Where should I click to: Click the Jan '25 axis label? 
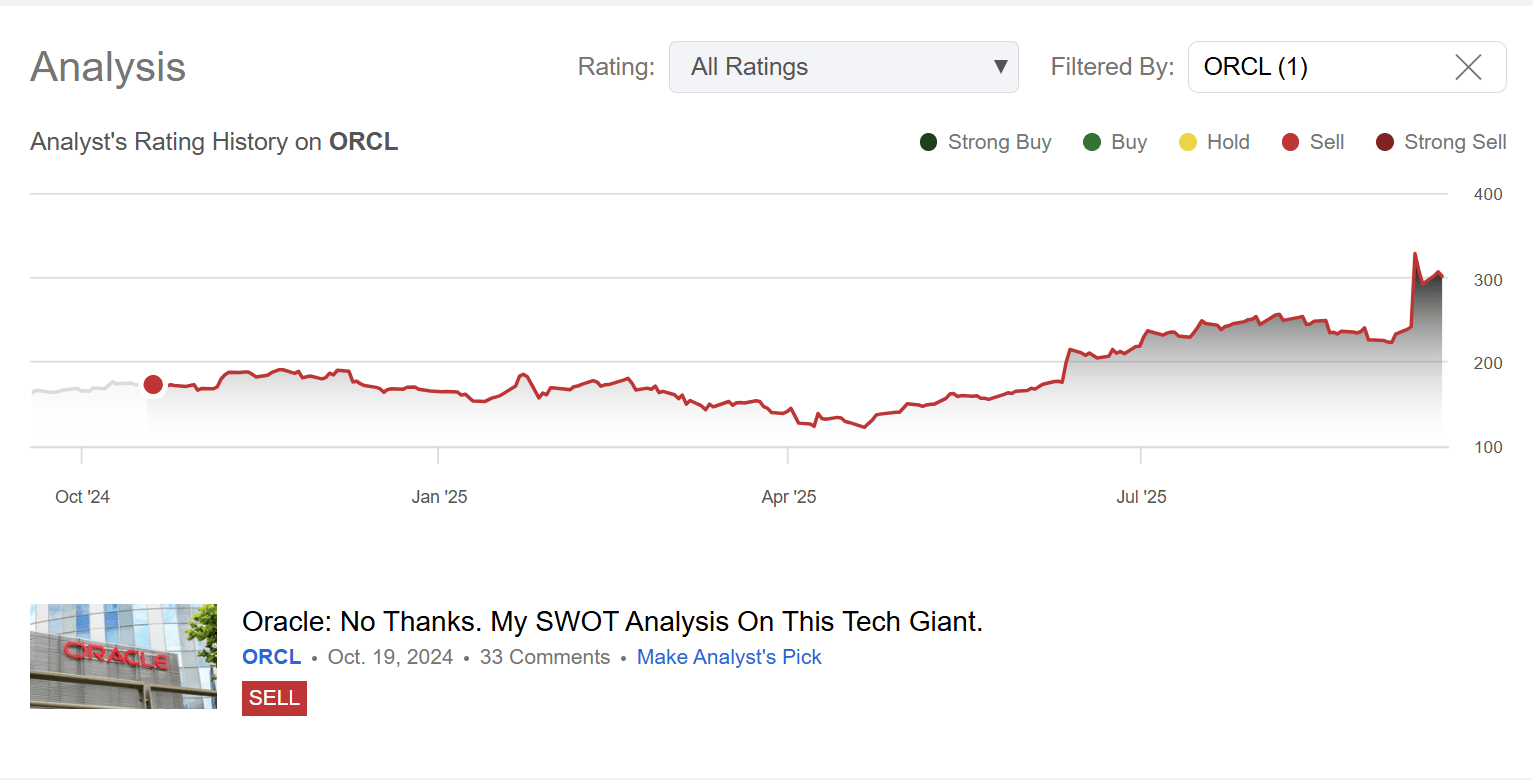439,497
